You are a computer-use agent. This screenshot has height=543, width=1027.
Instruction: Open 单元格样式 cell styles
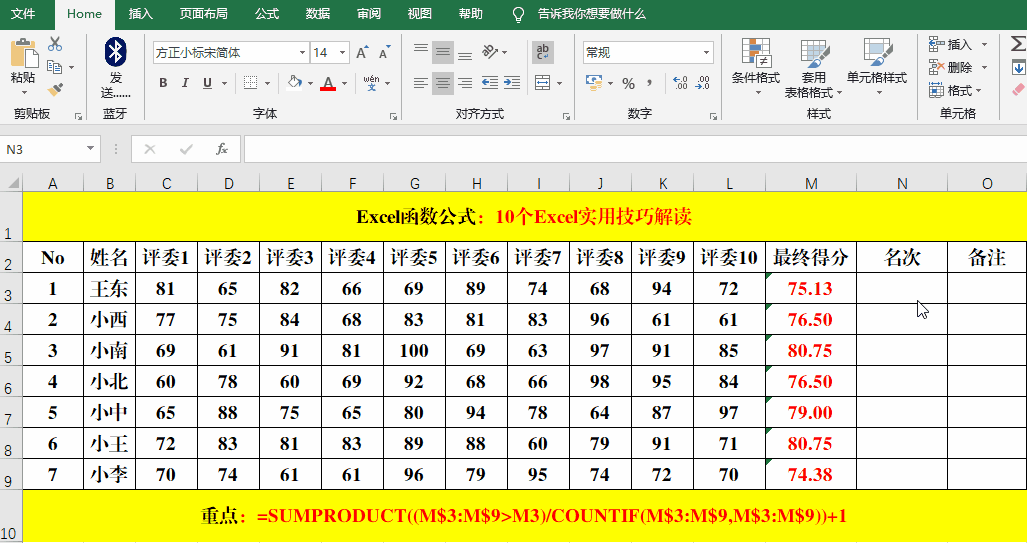coord(877,67)
